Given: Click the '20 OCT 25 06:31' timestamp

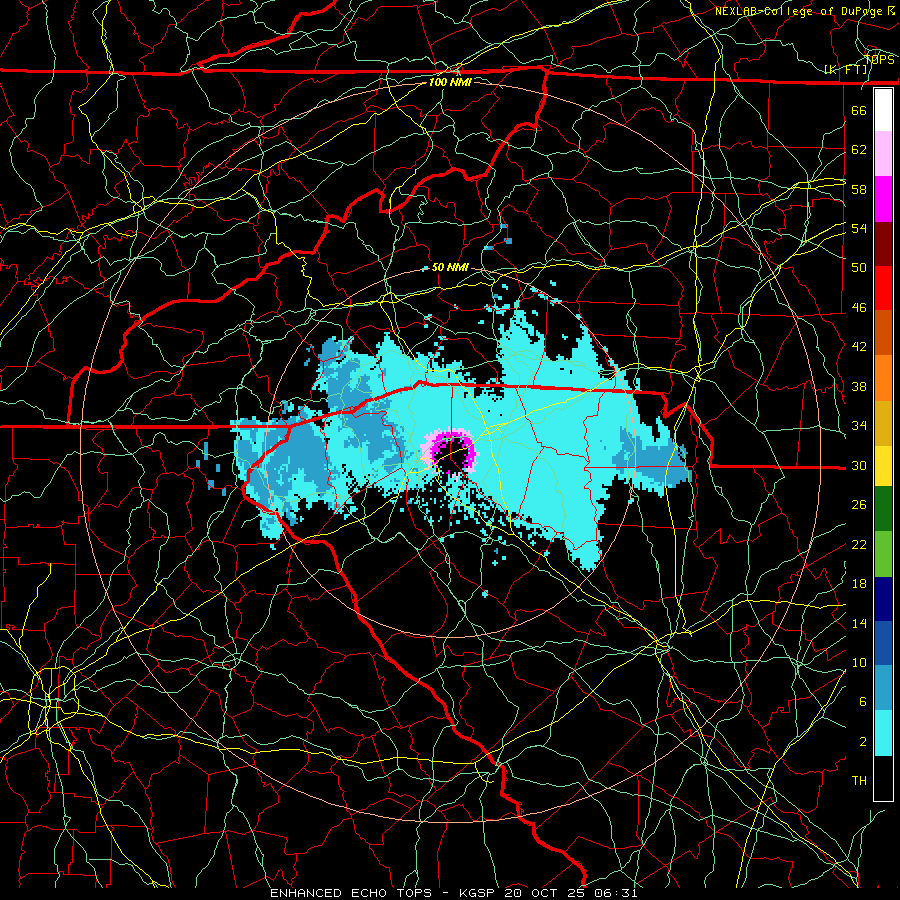Looking at the screenshot, I should pos(571,893).
